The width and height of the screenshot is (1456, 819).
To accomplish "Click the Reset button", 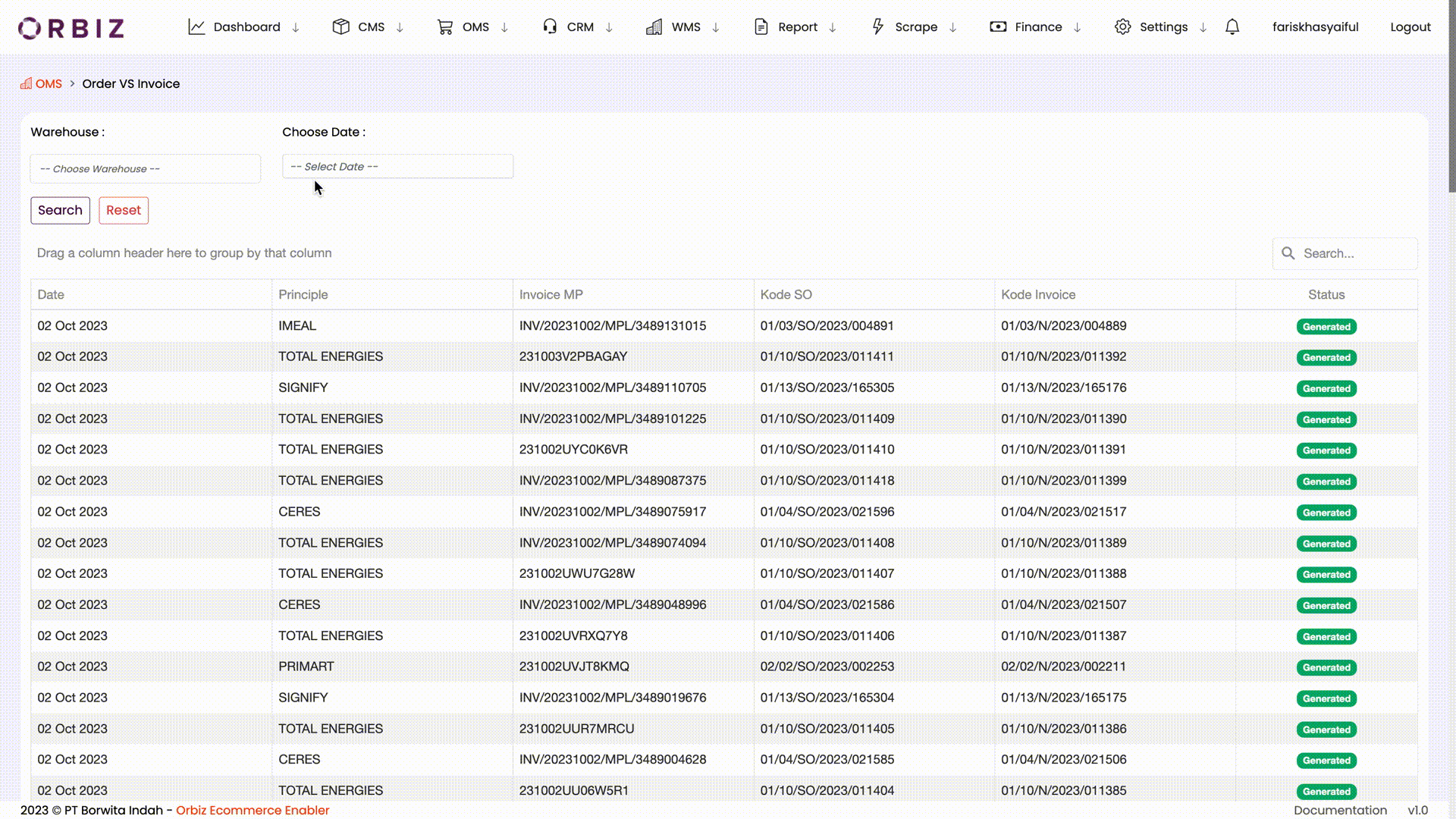I will (x=124, y=210).
